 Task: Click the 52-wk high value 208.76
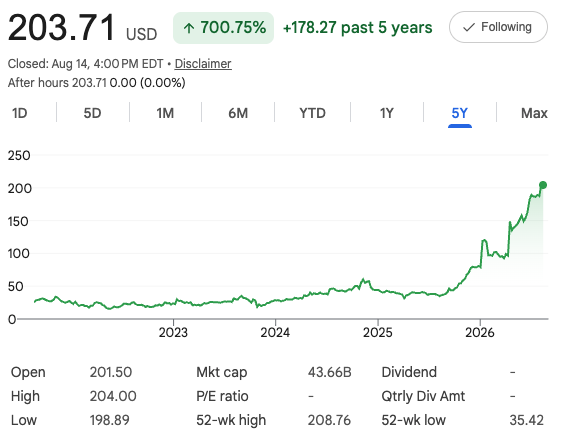(329, 420)
